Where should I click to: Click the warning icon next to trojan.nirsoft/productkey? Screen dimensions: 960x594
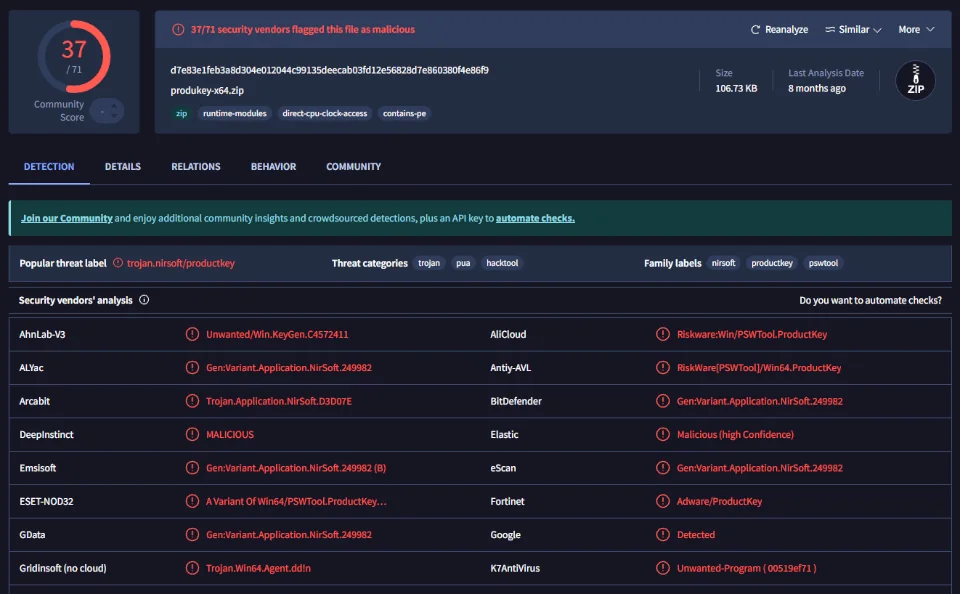click(x=118, y=263)
